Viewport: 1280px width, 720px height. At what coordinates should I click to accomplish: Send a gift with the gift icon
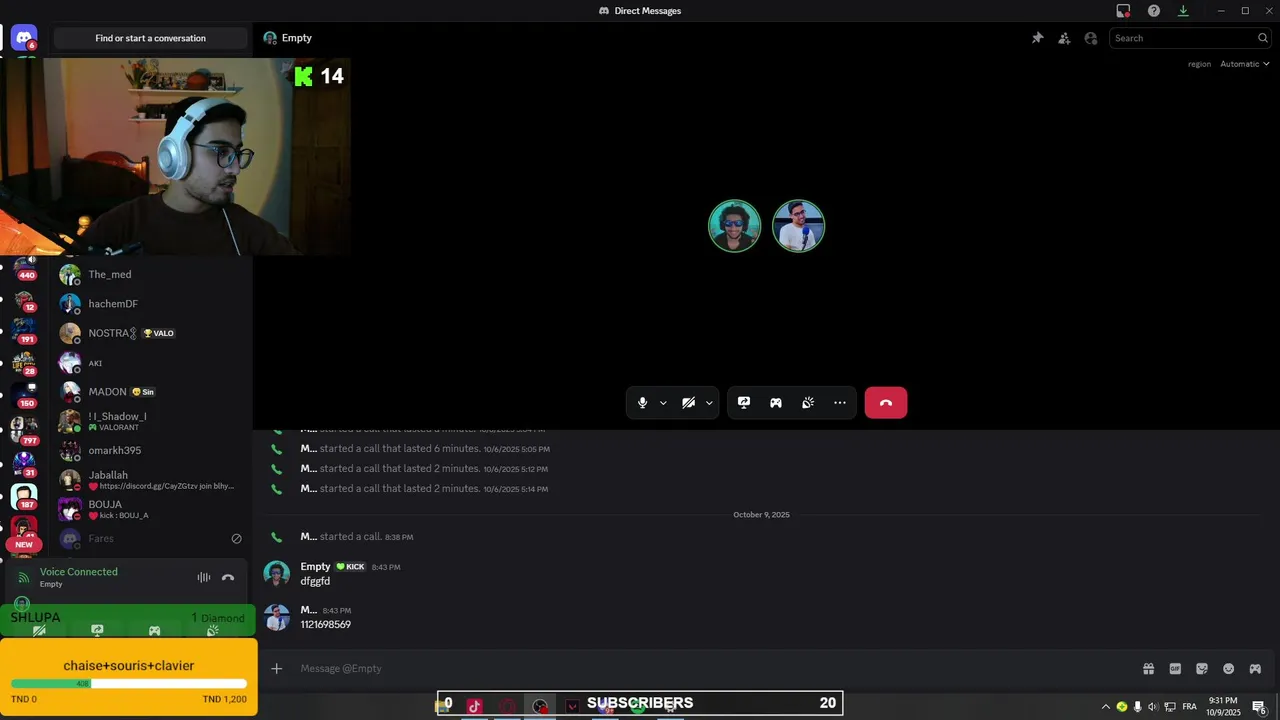1148,669
